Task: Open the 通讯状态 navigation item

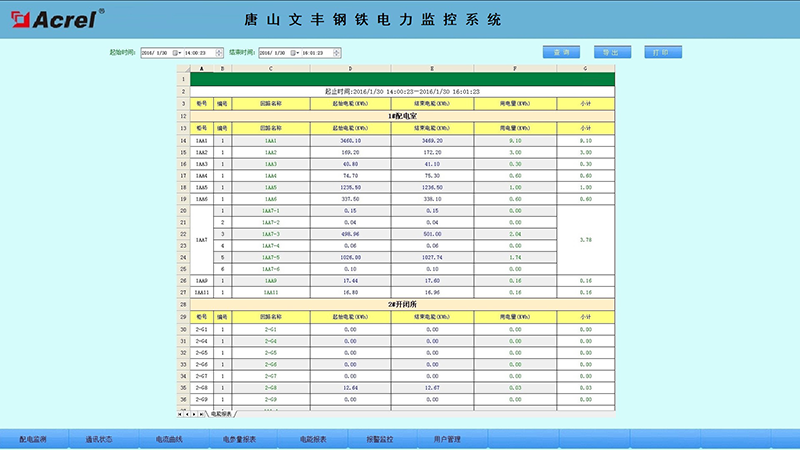Action: tap(99, 438)
